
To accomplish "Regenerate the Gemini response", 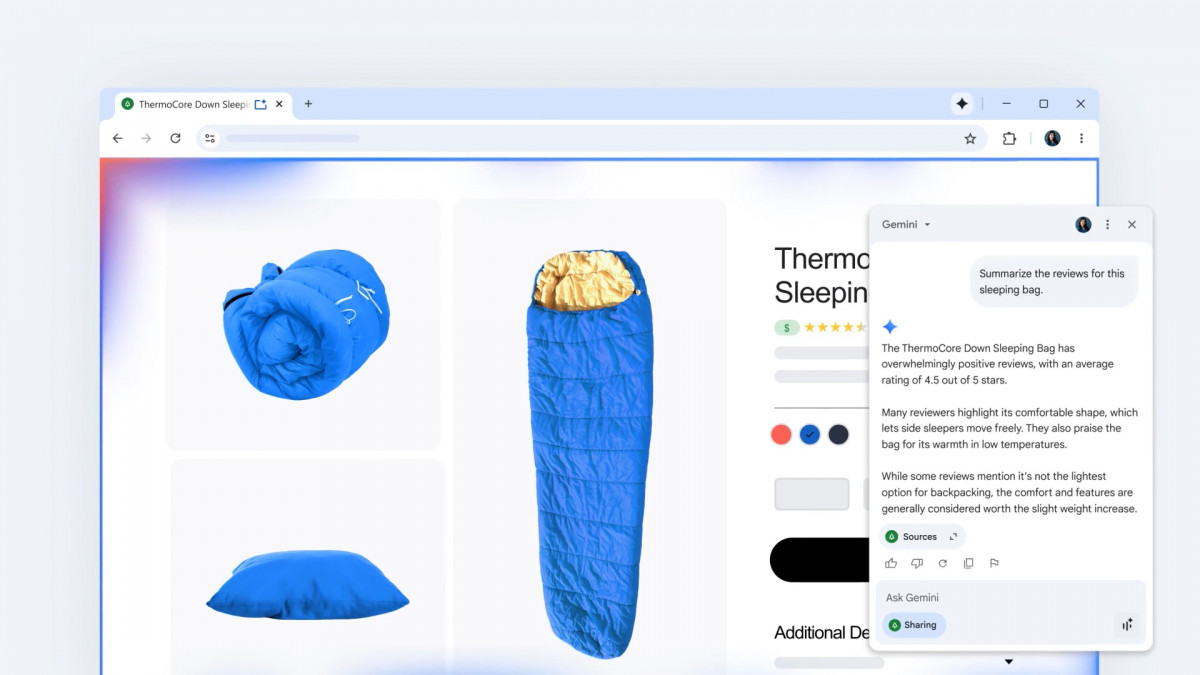I will coord(942,563).
